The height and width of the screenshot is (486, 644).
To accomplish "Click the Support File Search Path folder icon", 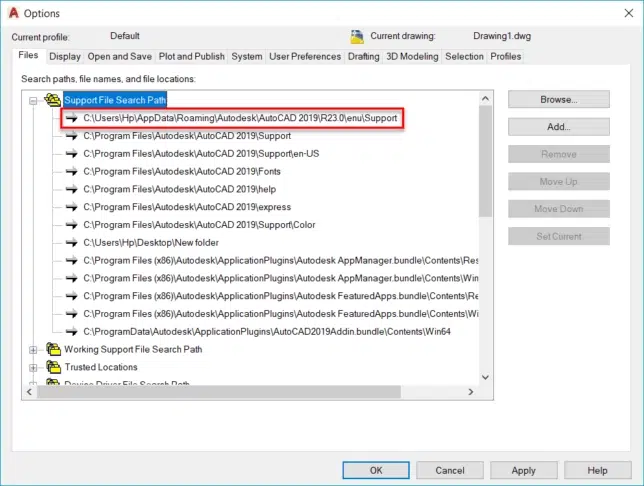I will click(53, 100).
